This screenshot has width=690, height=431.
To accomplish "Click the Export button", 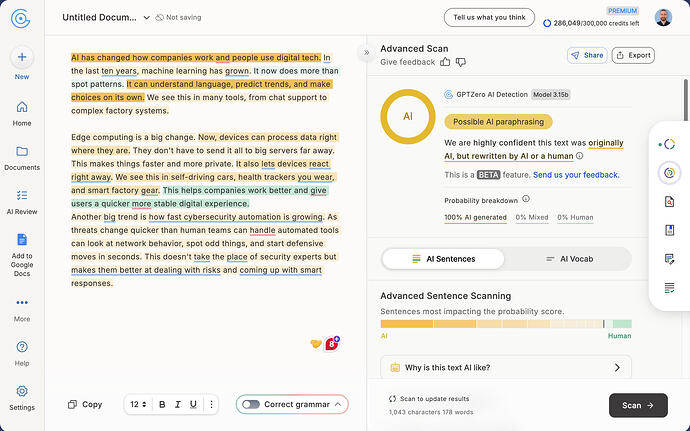I will pyautogui.click(x=633, y=55).
